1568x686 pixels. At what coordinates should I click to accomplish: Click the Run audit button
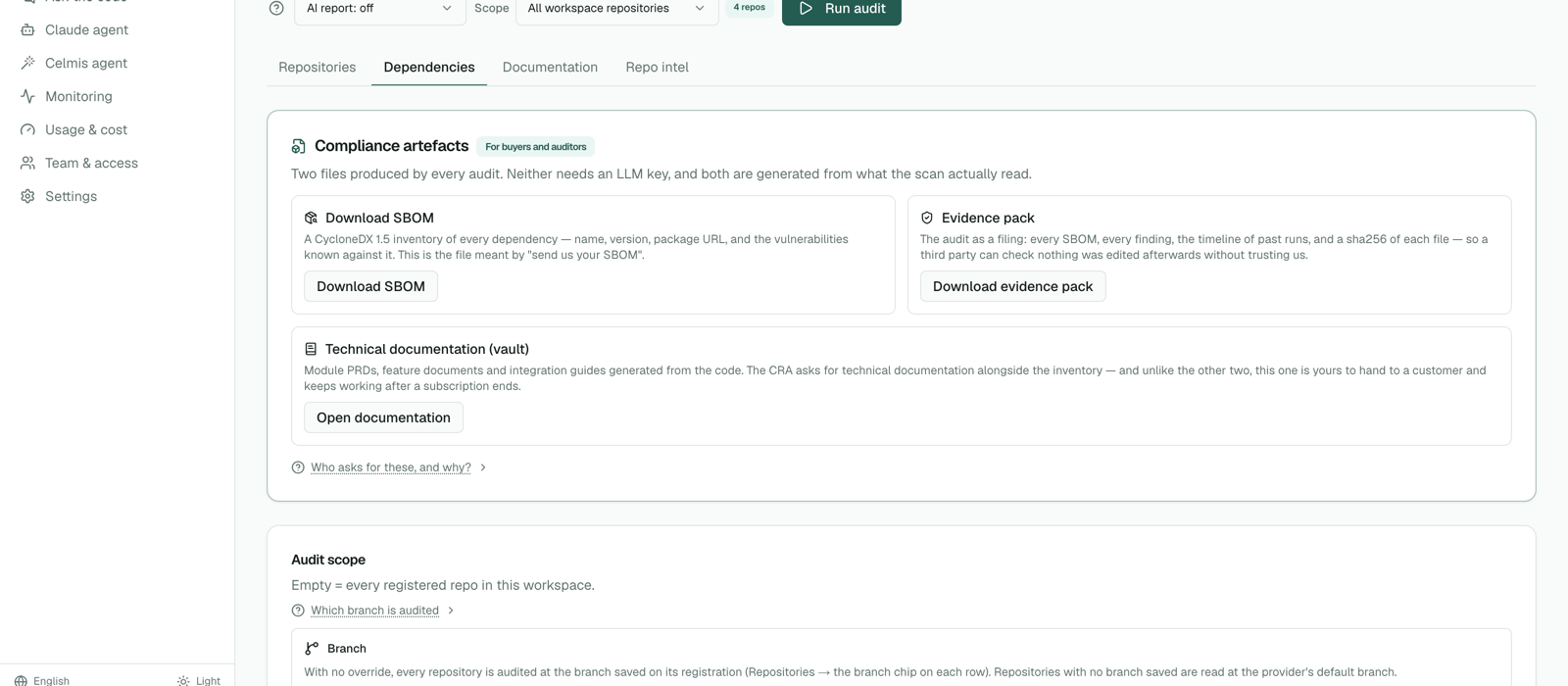coord(842,9)
